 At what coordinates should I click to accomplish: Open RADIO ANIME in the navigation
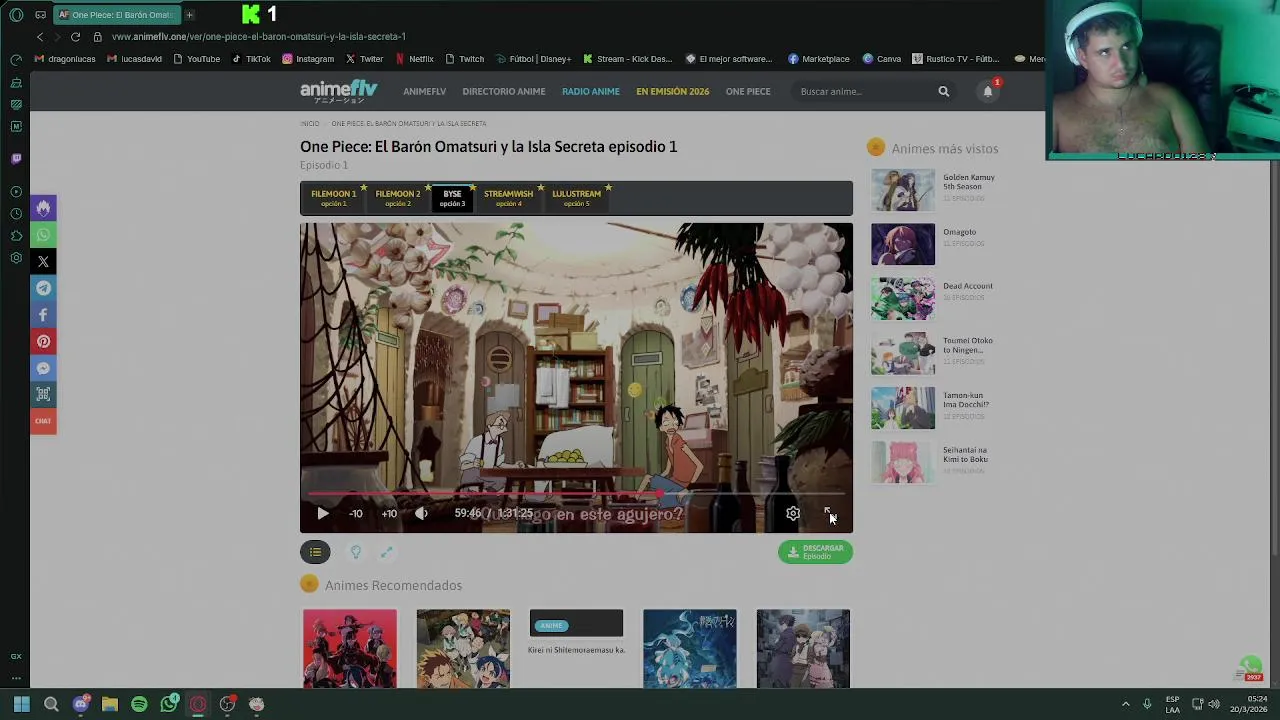click(x=590, y=91)
